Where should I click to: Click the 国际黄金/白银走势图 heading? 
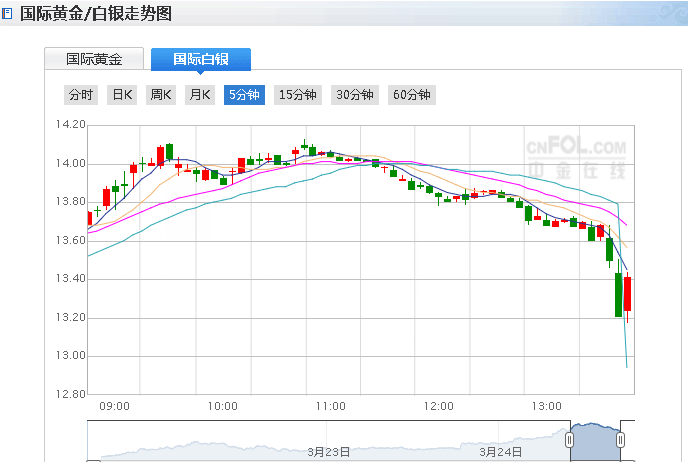[x=96, y=14]
